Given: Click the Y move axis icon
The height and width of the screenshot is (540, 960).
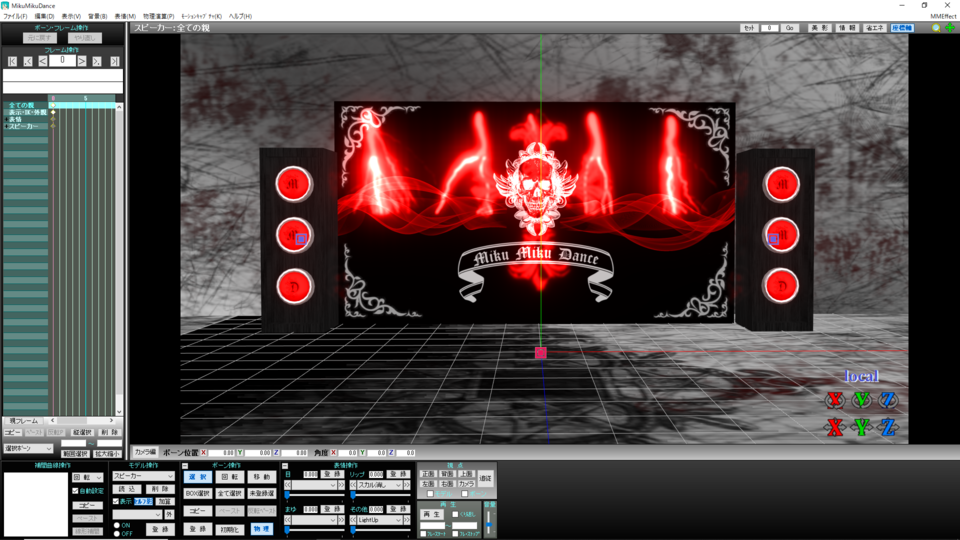Looking at the screenshot, I should click(x=861, y=427).
